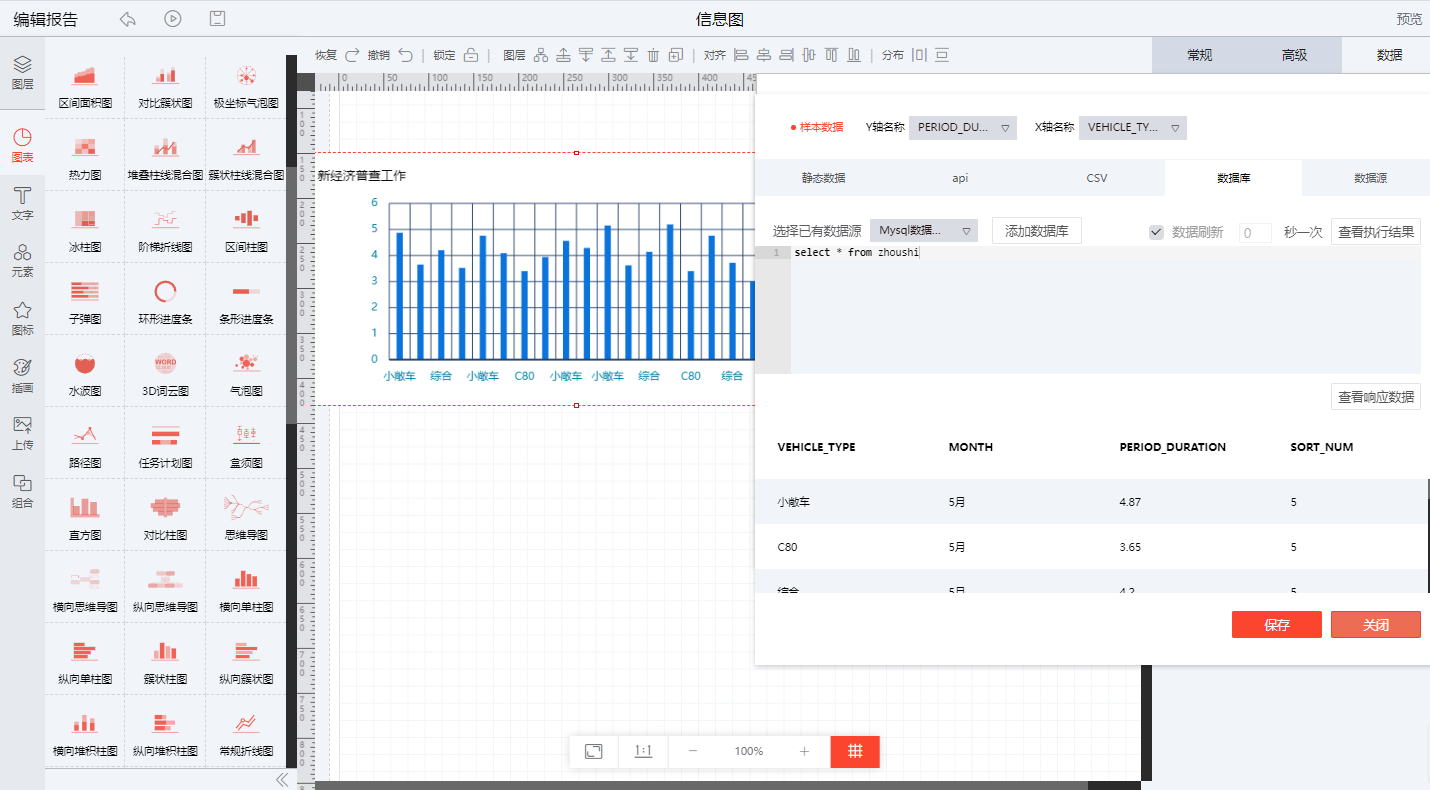Open the Mysql数据 data source dropdown

[x=924, y=231]
